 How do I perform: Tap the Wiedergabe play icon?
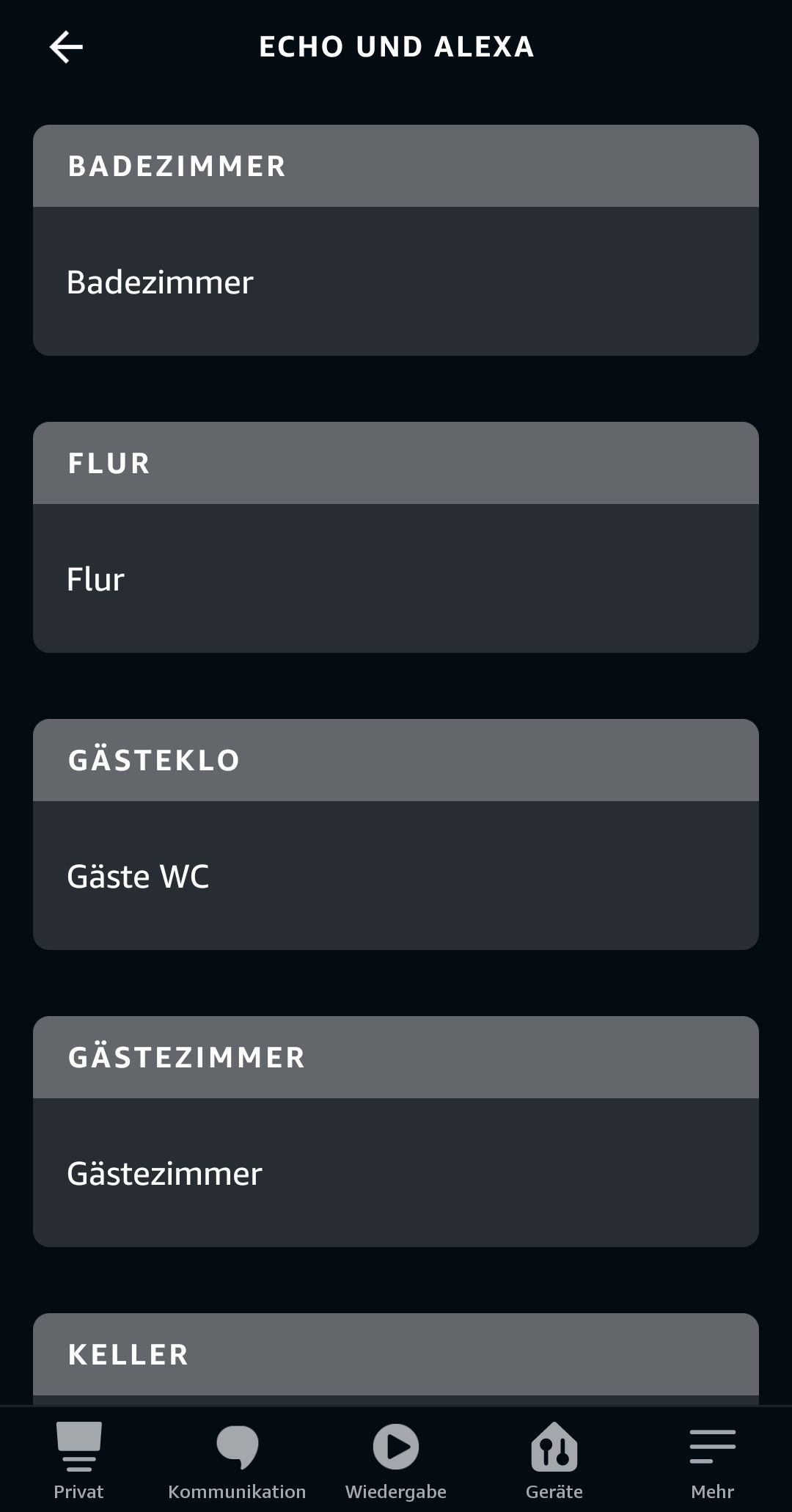tap(396, 1446)
